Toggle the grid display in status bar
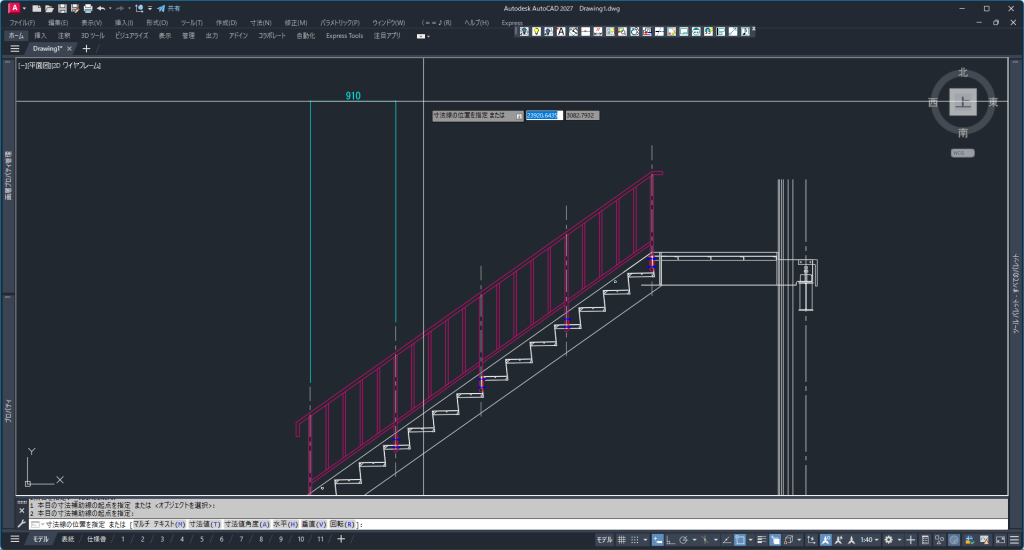The height and width of the screenshot is (550, 1024). [x=621, y=540]
